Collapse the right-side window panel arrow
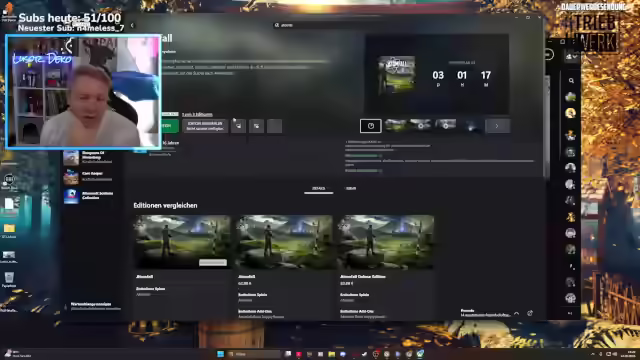This screenshot has height=360, width=640. pyautogui.click(x=570, y=313)
